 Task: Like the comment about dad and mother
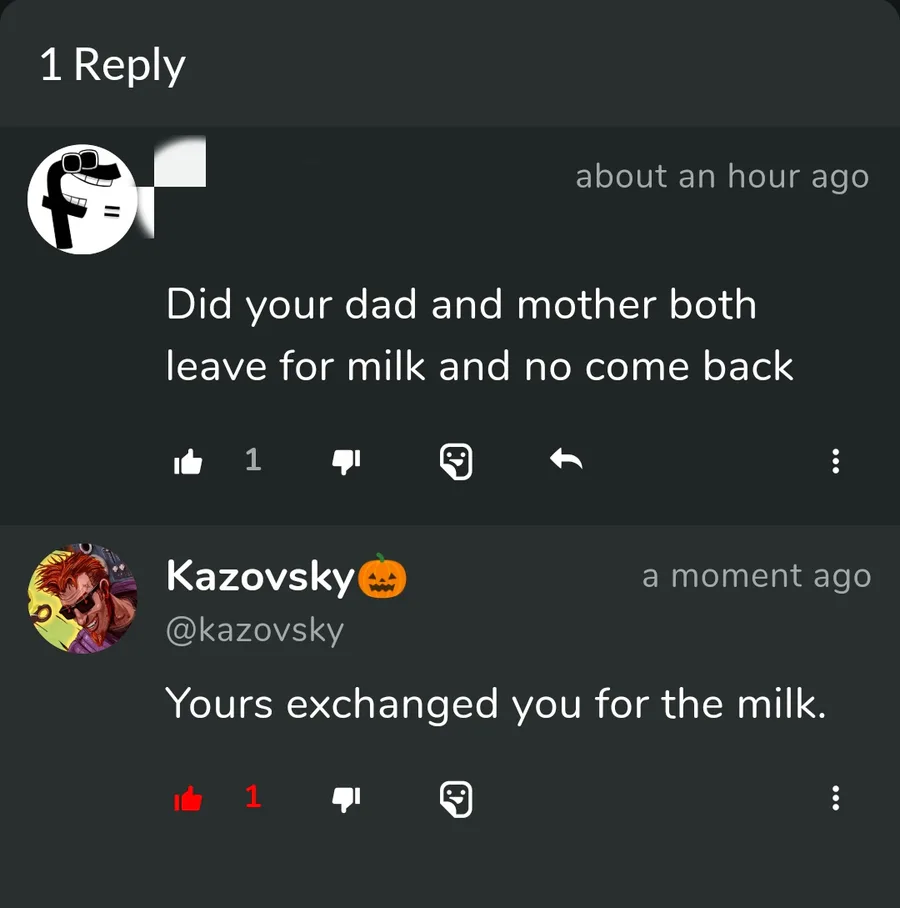point(188,462)
